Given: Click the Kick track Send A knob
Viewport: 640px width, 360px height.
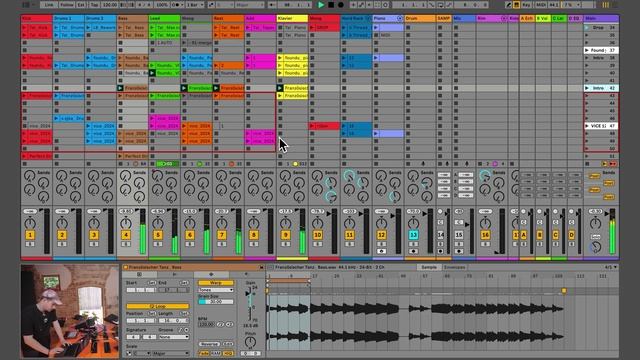Looking at the screenshot, I should point(30,176).
